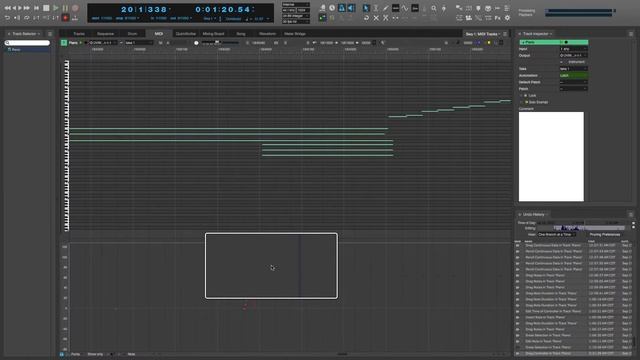Click the round Record transport button
This screenshot has height=360, width=640.
click(76, 8)
